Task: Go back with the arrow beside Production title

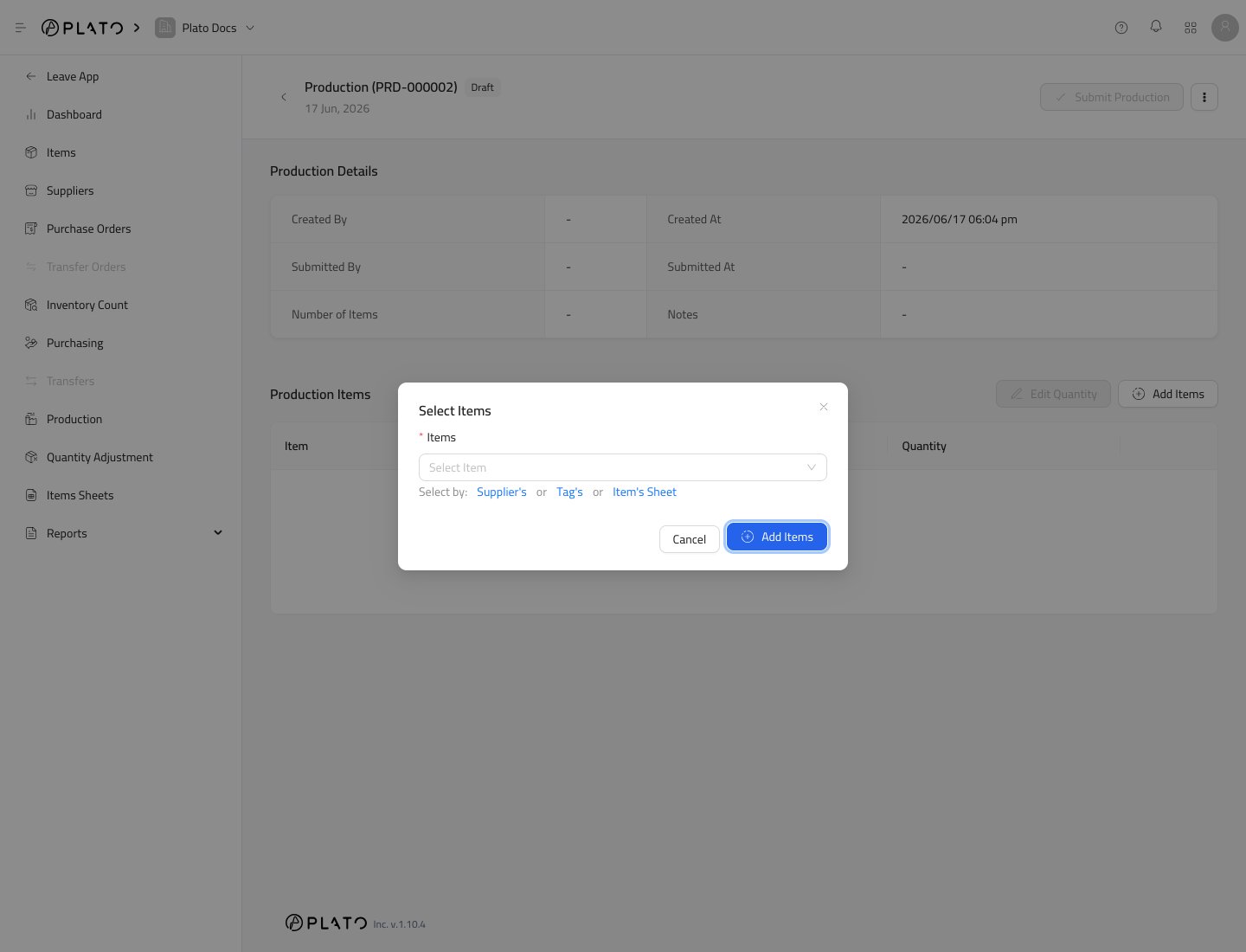Action: coord(284,97)
